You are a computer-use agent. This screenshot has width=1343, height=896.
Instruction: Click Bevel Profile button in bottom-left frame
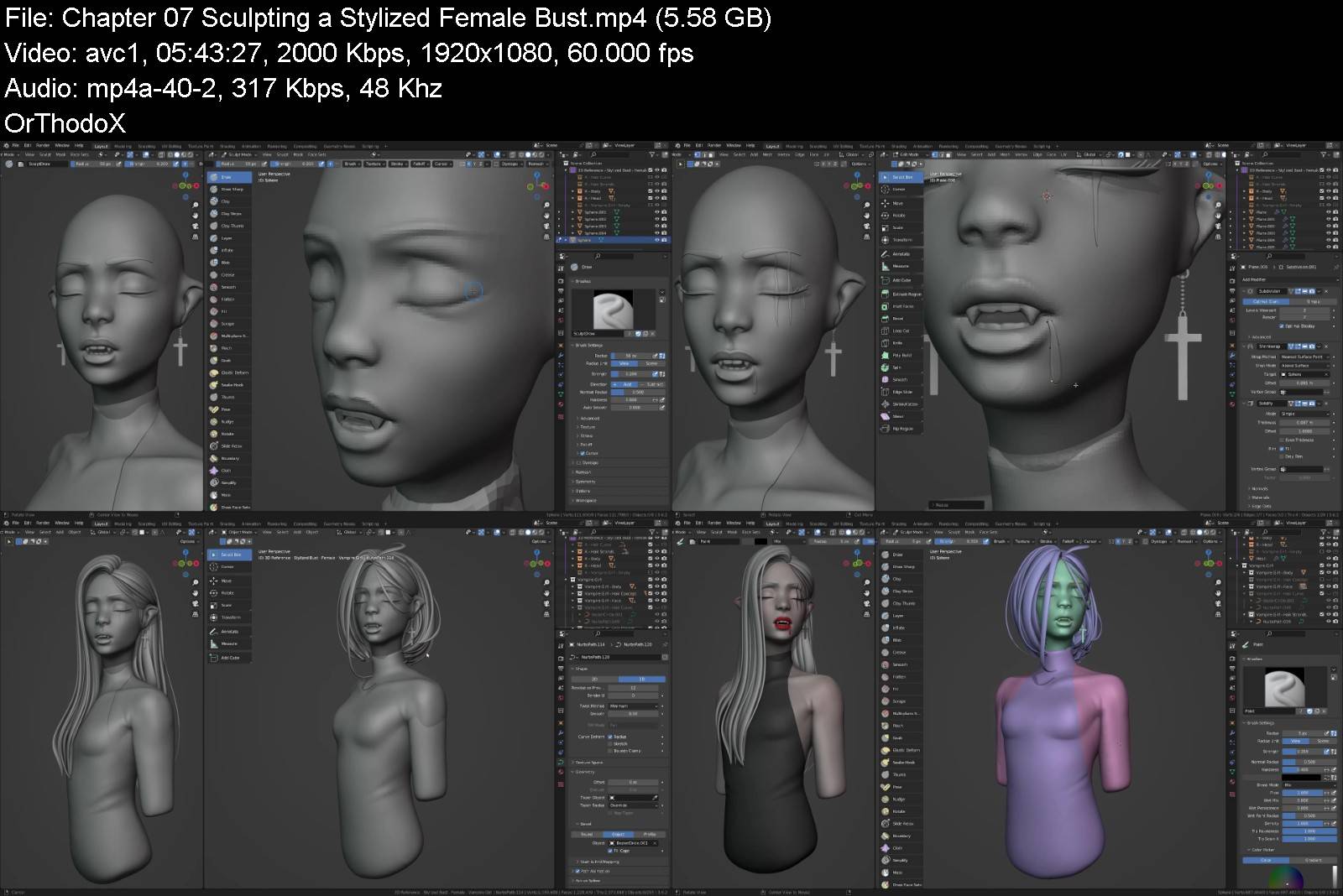[x=649, y=834]
